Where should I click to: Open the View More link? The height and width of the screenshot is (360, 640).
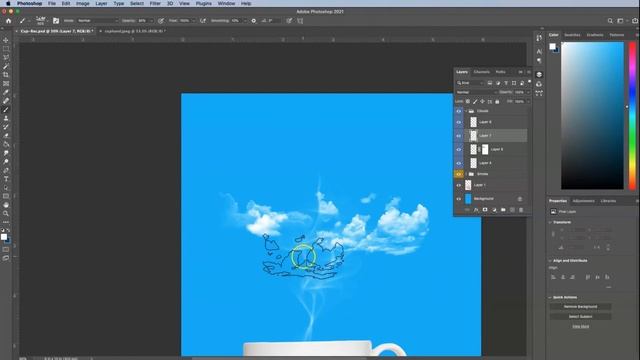[x=580, y=327]
